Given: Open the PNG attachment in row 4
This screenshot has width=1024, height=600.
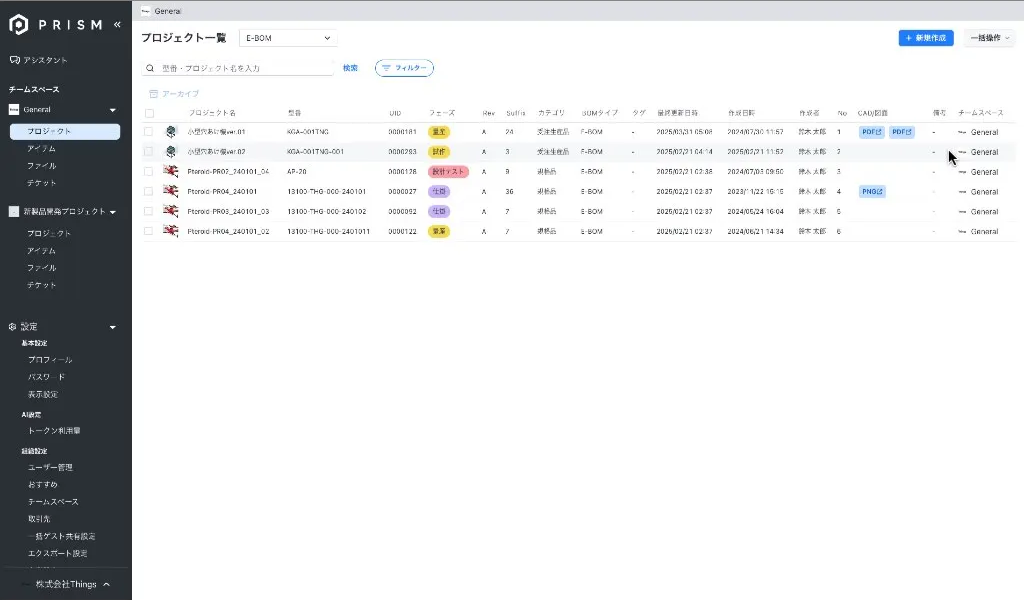Looking at the screenshot, I should 871,191.
